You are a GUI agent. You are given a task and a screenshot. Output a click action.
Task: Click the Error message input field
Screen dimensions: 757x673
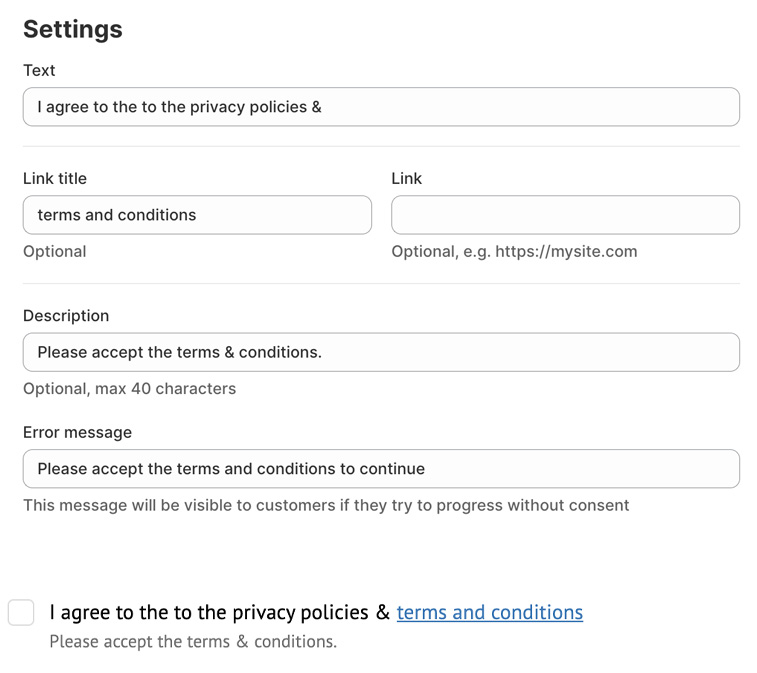pos(381,469)
